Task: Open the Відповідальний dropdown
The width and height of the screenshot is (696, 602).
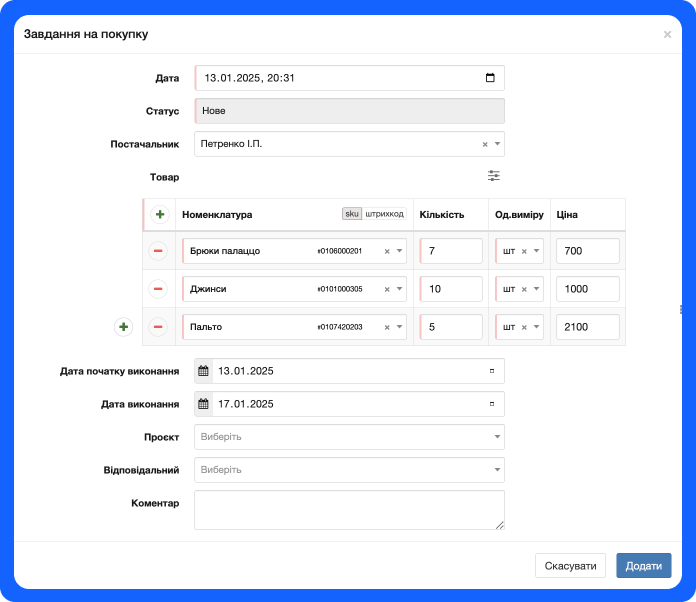Action: (497, 470)
